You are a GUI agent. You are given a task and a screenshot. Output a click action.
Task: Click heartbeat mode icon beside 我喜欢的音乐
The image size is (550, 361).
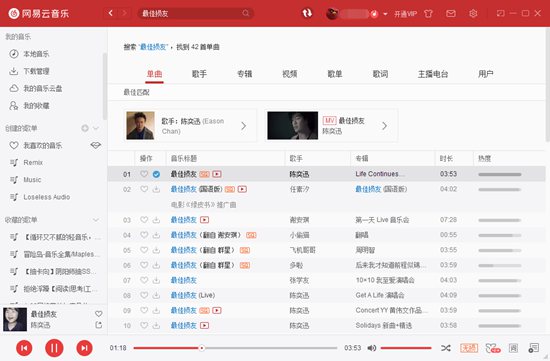[96, 145]
